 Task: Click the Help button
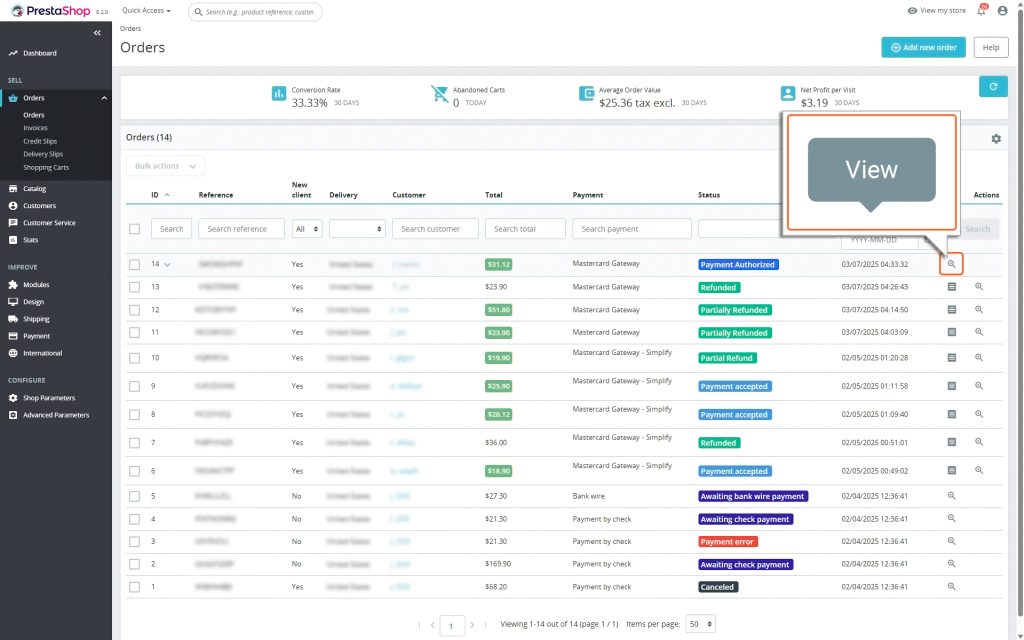click(991, 48)
